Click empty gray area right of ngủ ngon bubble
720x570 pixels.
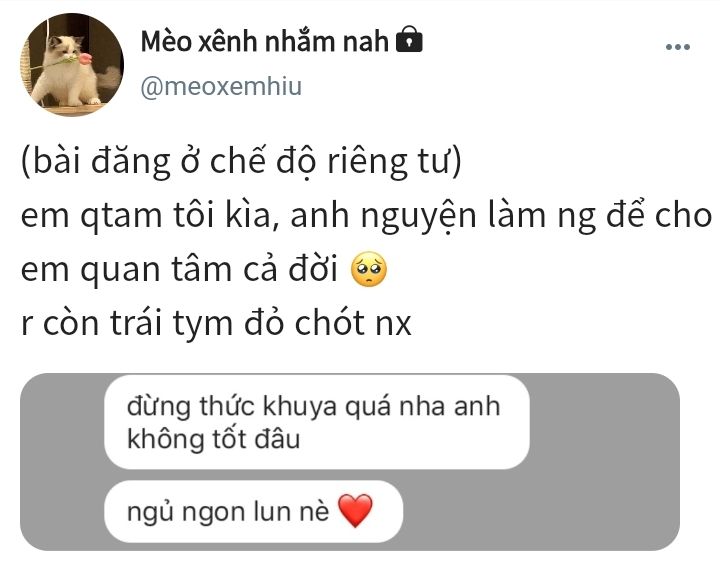tap(541, 511)
